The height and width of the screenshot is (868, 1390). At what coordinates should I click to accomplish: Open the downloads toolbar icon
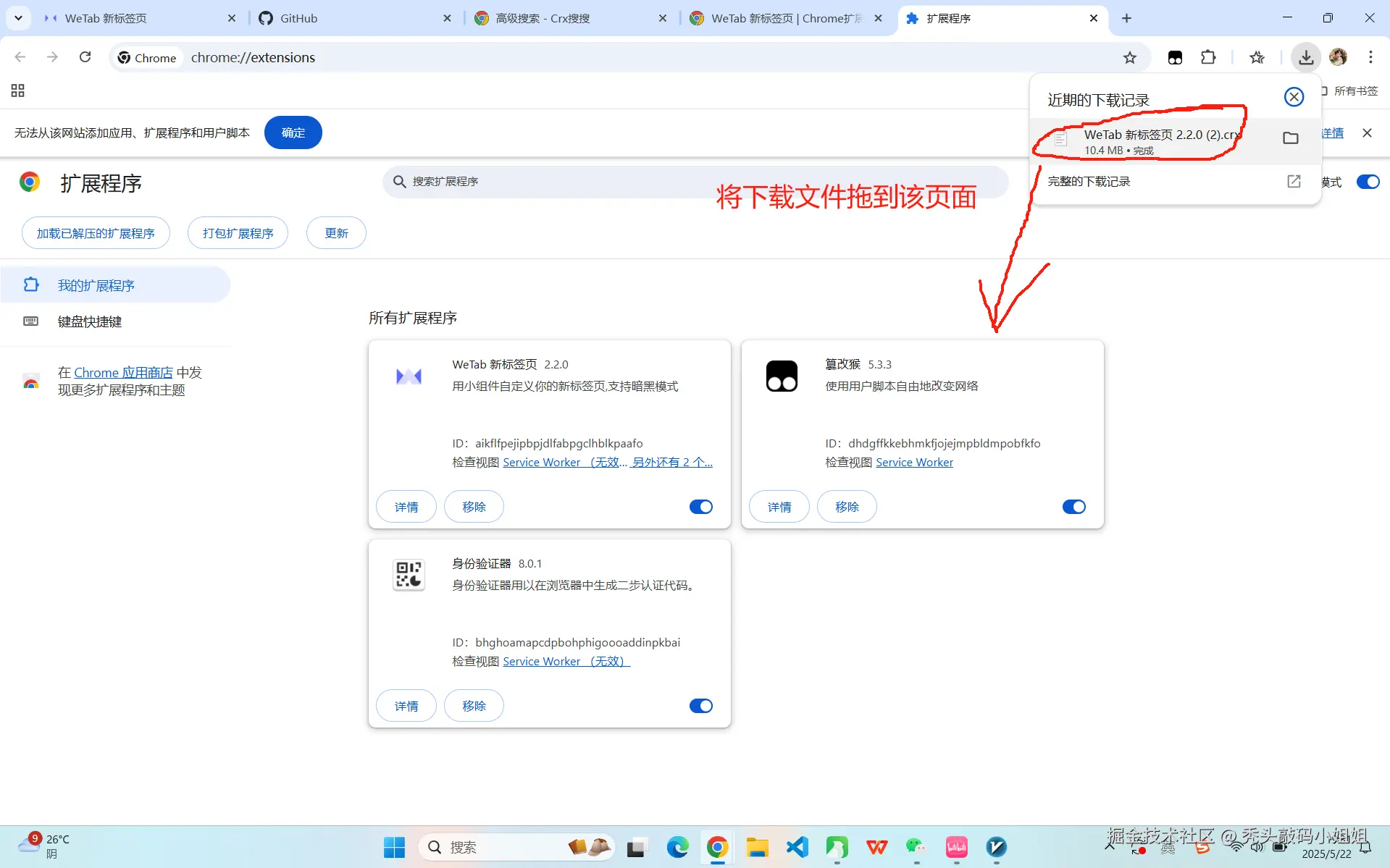1306,58
